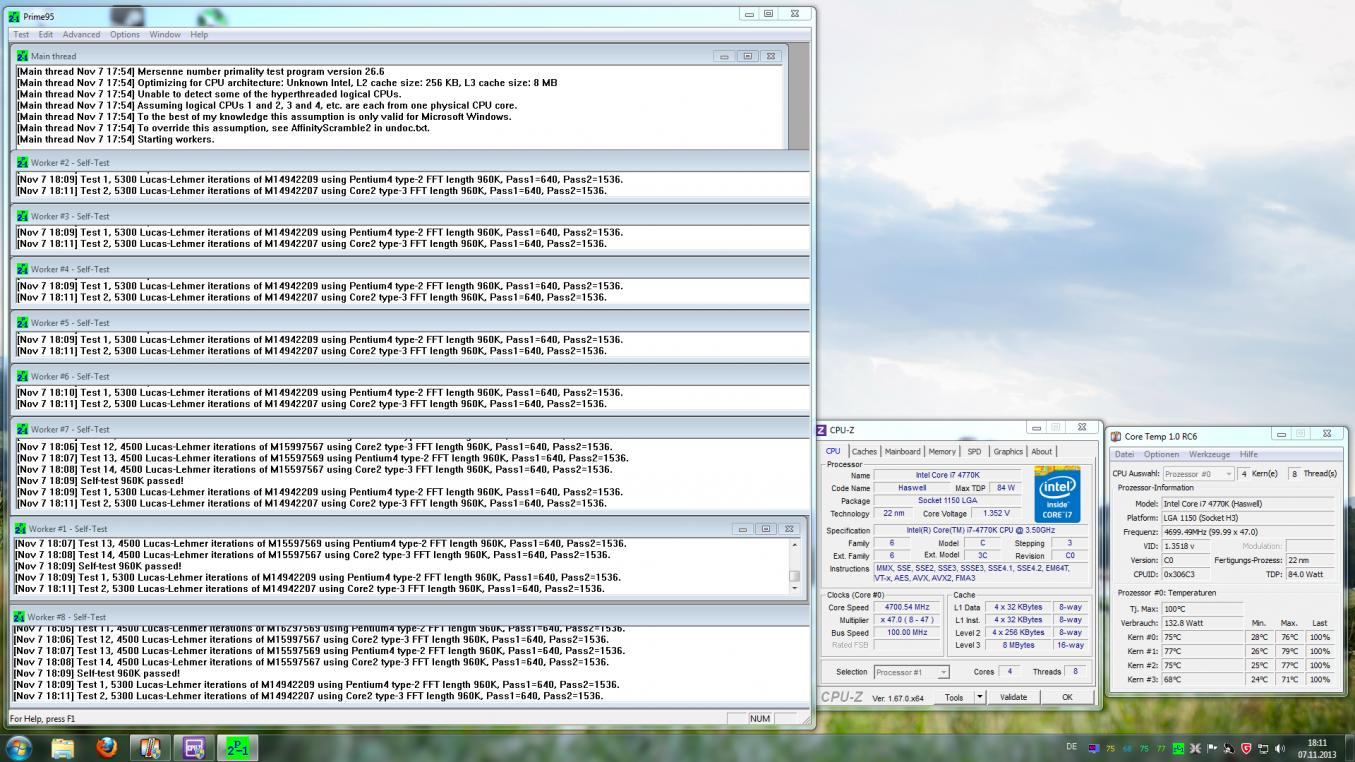Click the CPU-Z title bar icon
This screenshot has height=762, width=1355.
click(x=822, y=430)
